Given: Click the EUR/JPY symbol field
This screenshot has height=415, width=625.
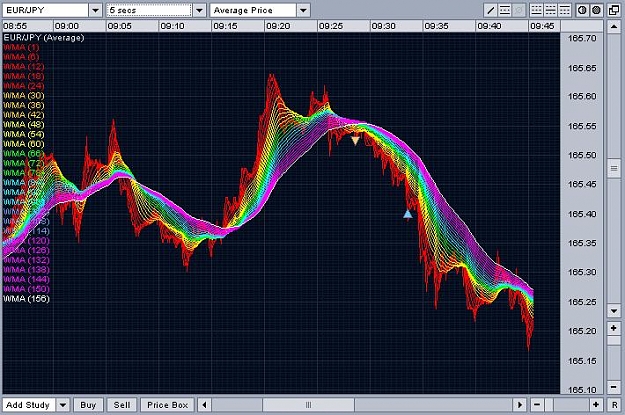Looking at the screenshot, I should pos(45,10).
